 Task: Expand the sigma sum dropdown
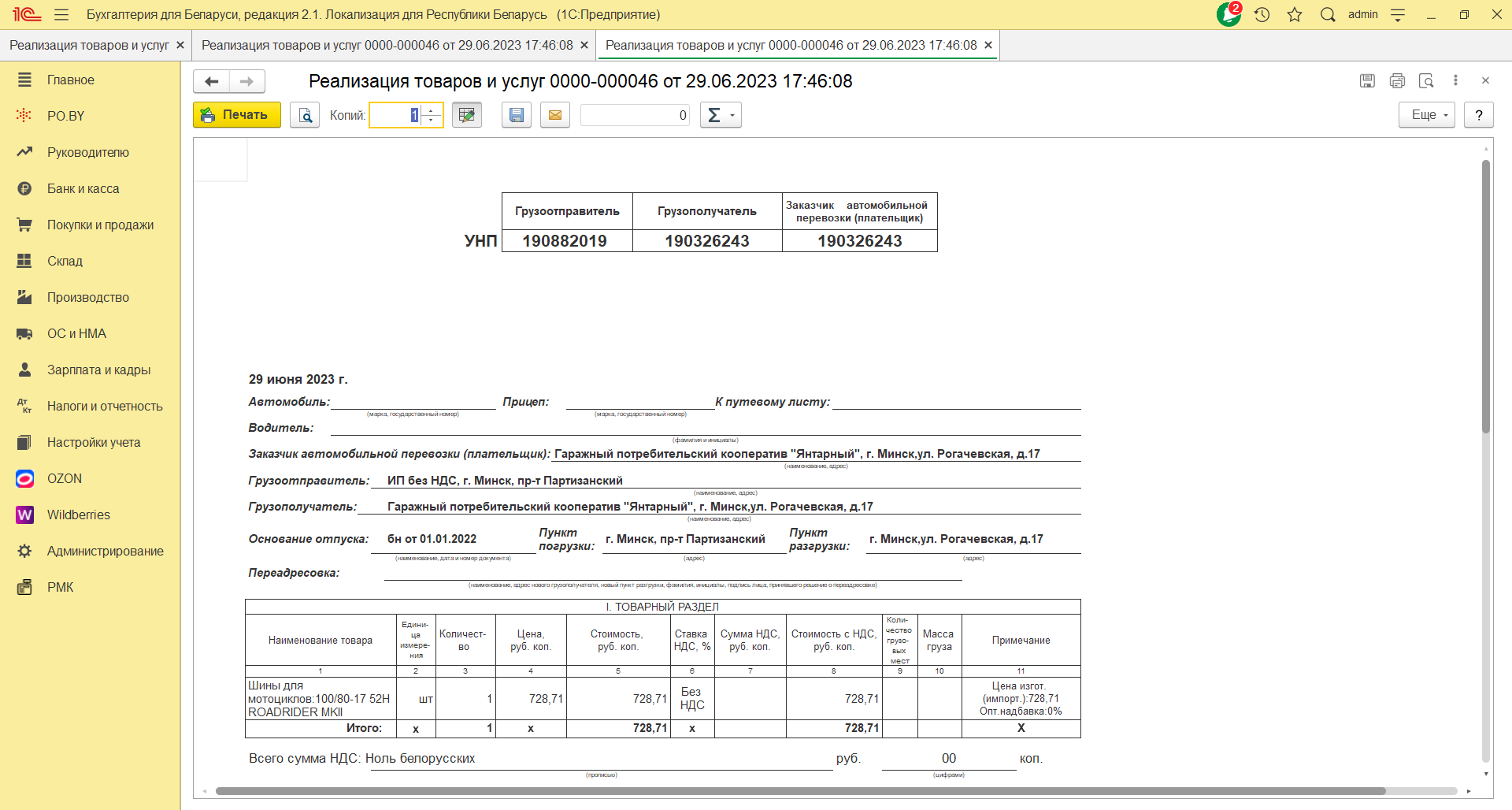point(721,115)
